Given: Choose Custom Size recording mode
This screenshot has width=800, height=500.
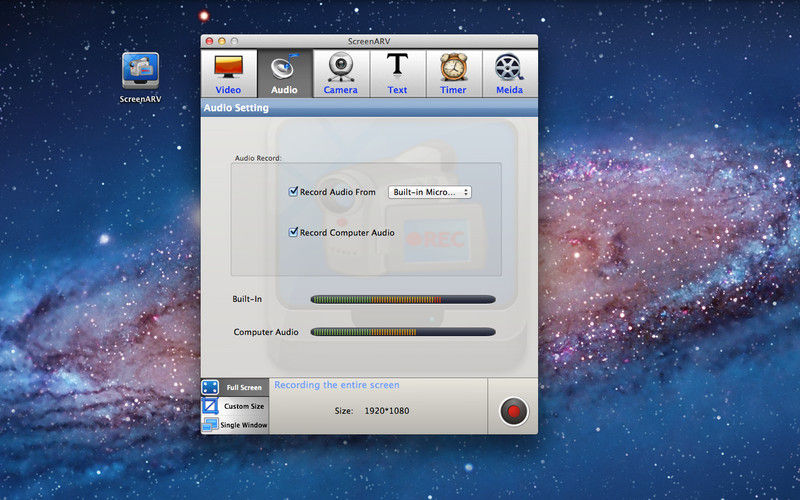Looking at the screenshot, I should click(235, 406).
